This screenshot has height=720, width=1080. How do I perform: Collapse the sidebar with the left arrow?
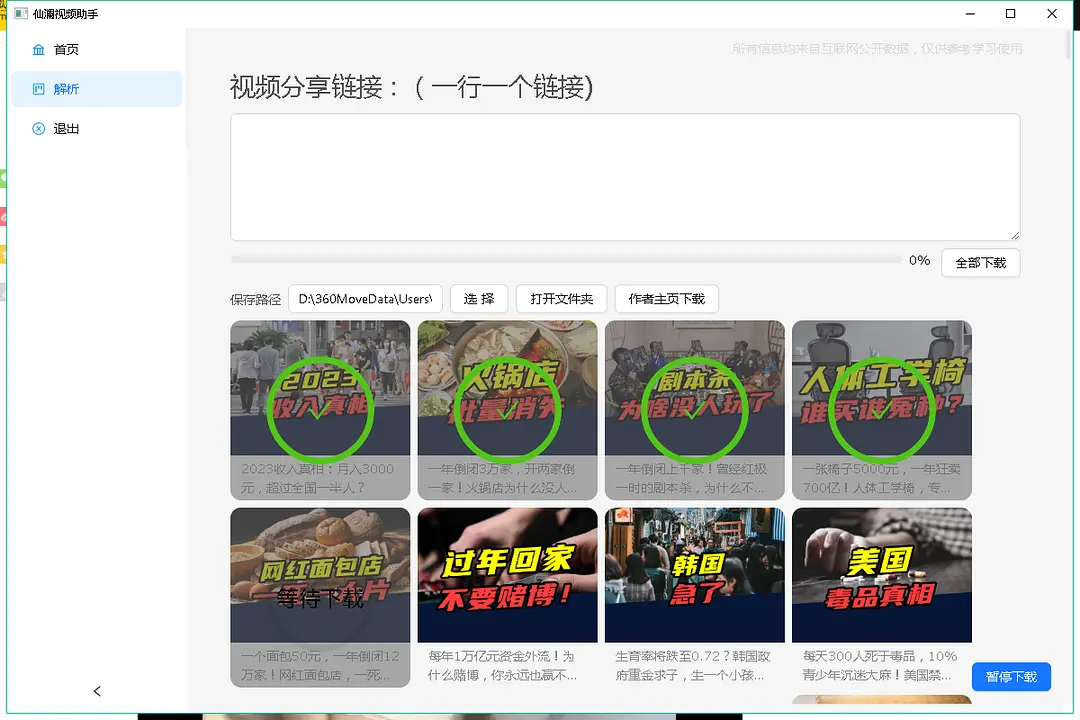96,691
